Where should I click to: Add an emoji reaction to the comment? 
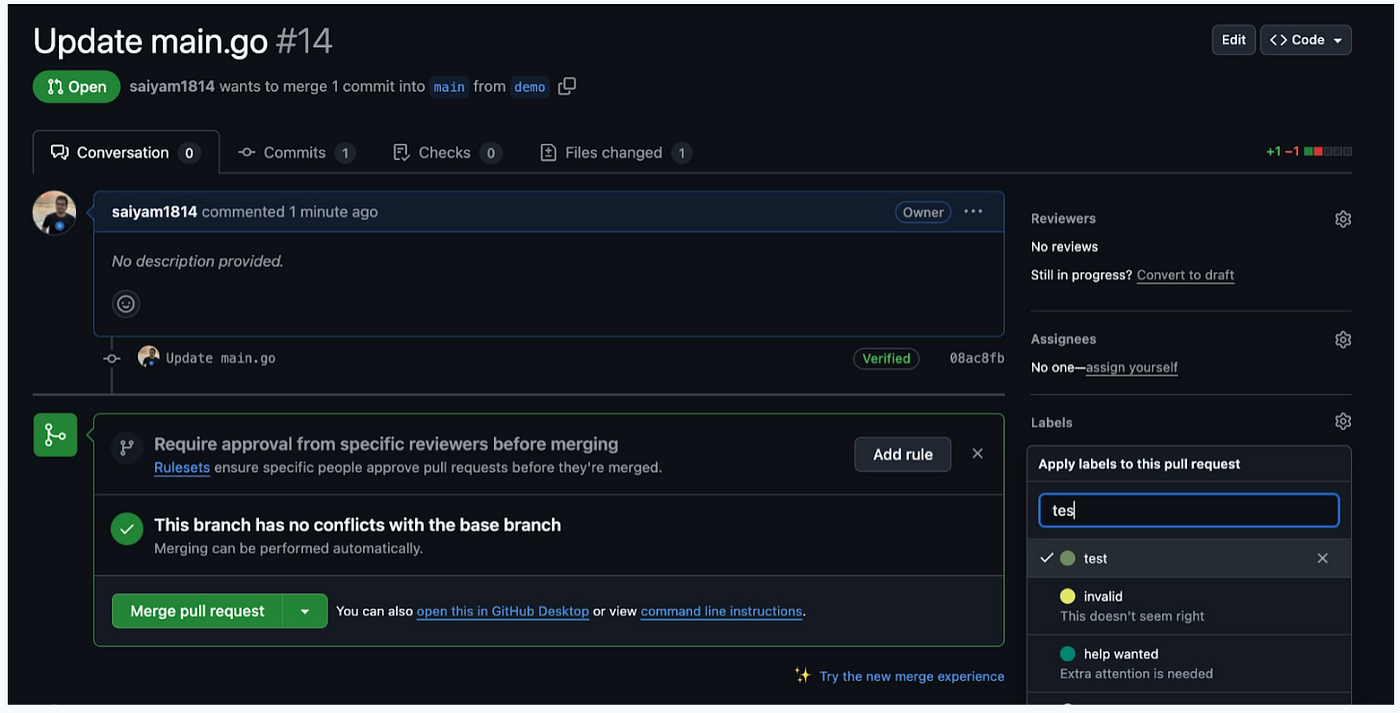pyautogui.click(x=126, y=304)
